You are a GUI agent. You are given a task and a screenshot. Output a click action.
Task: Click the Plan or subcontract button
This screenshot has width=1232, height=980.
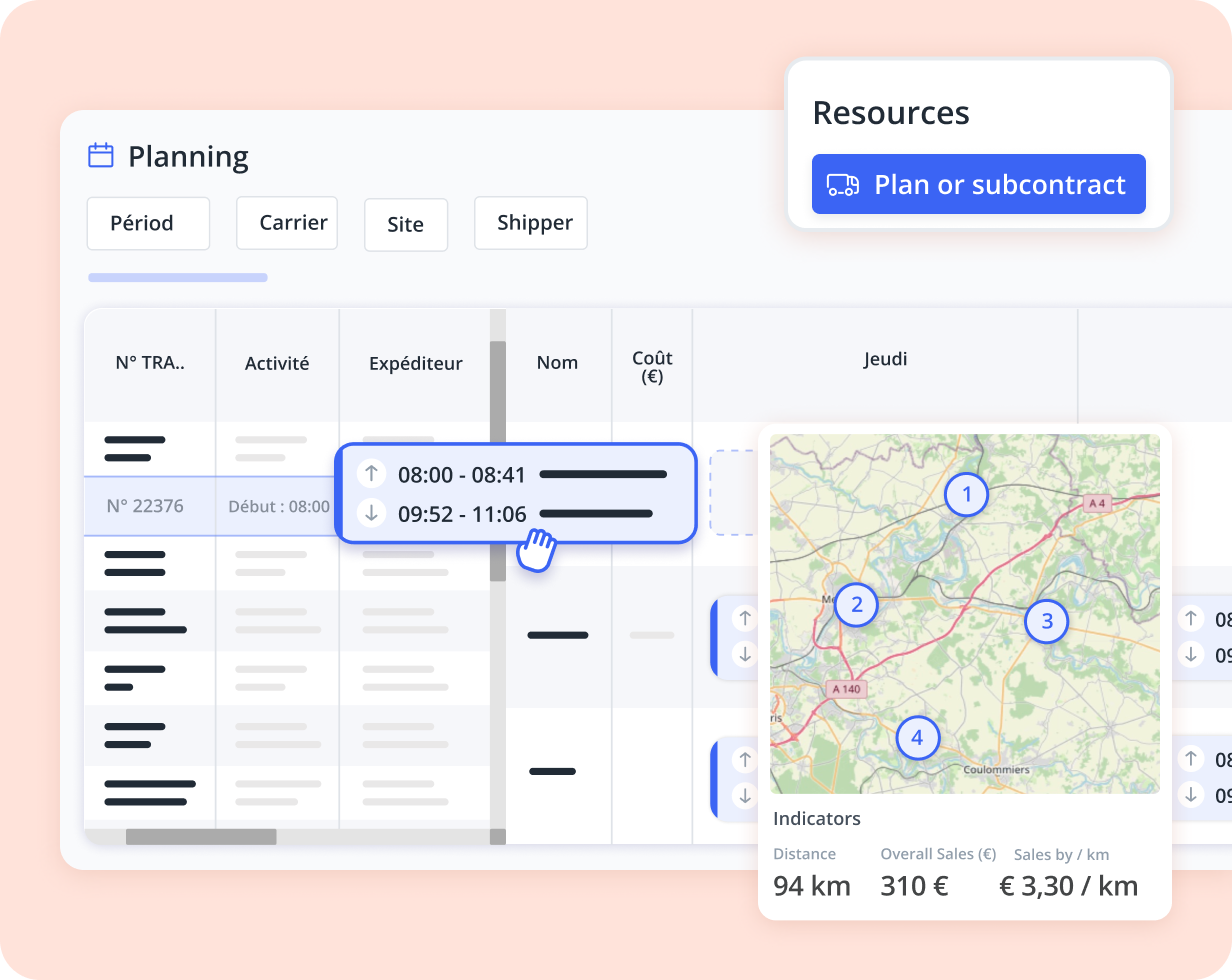tap(978, 184)
